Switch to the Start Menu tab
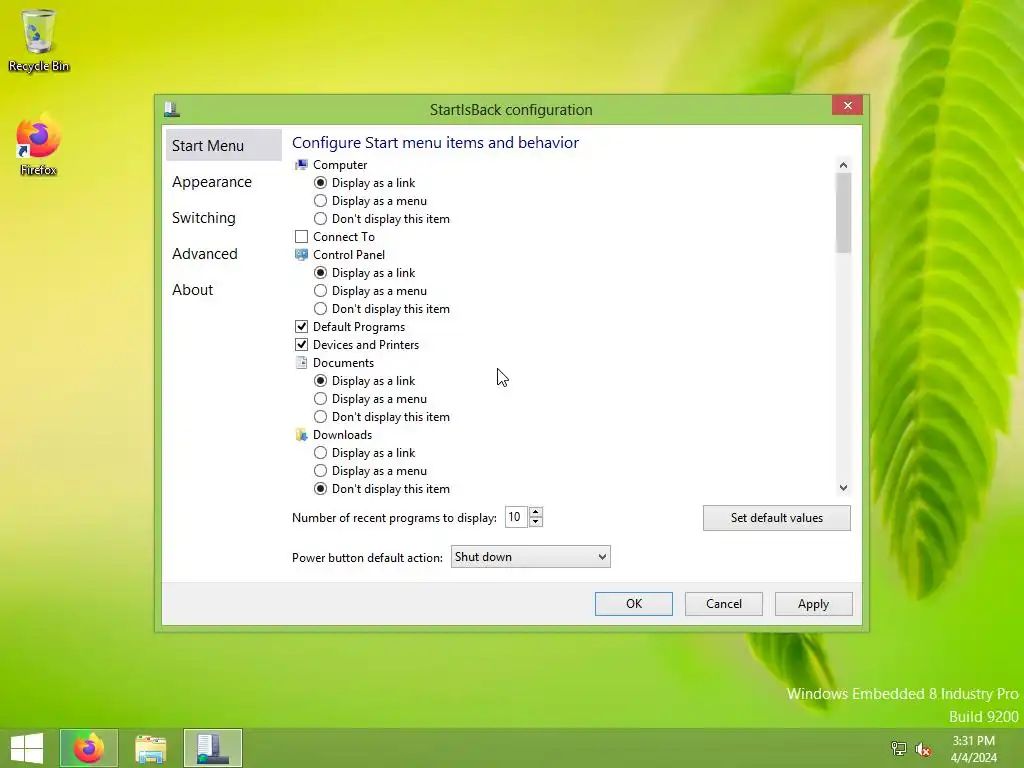This screenshot has height=768, width=1024. (x=223, y=145)
